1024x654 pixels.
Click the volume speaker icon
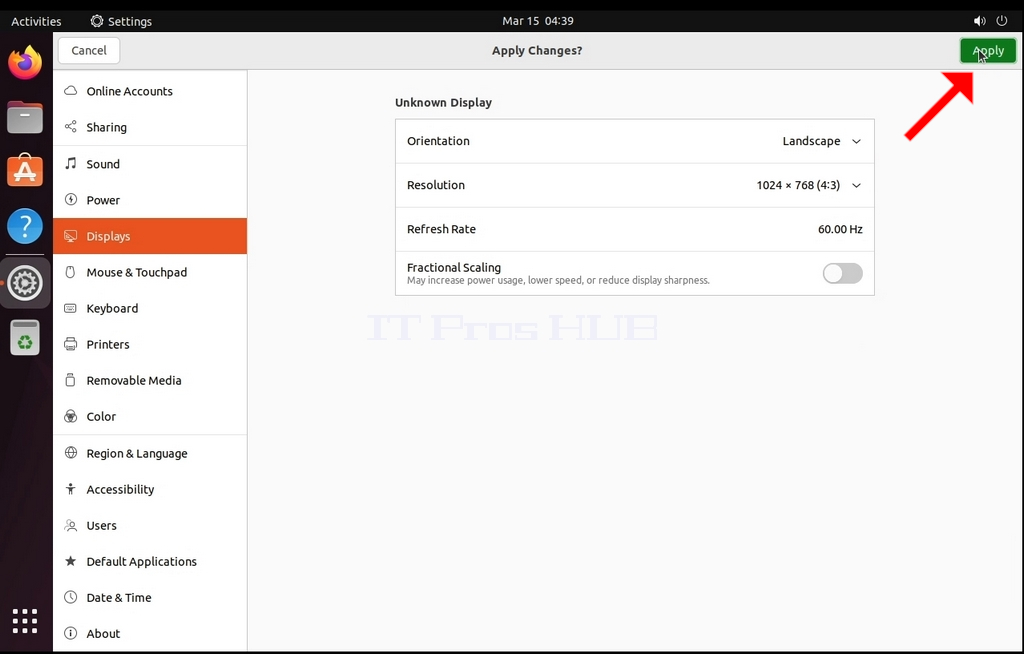[x=979, y=21]
